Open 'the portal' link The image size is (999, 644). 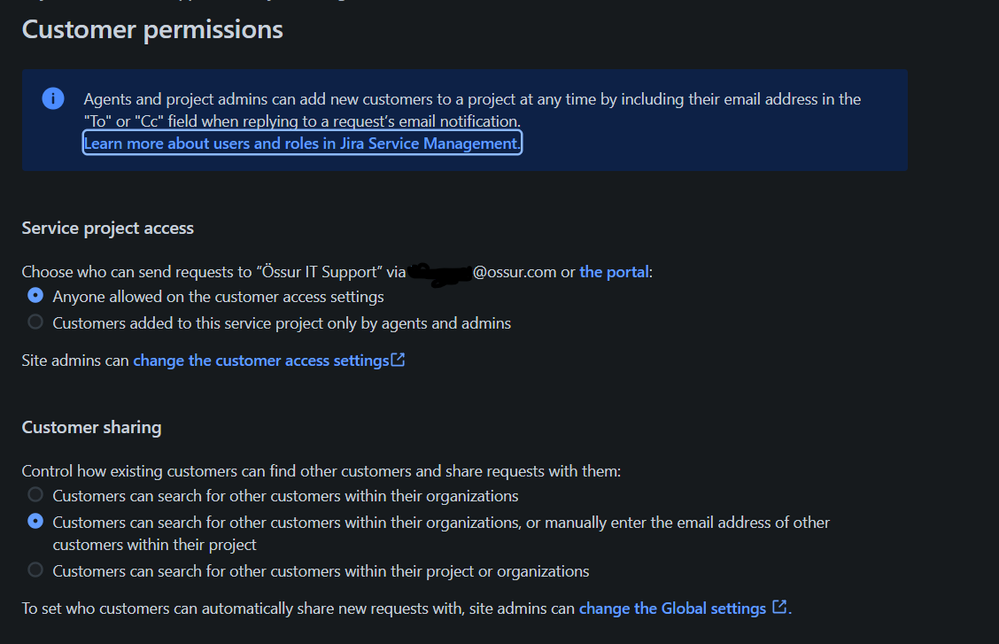[x=614, y=272]
